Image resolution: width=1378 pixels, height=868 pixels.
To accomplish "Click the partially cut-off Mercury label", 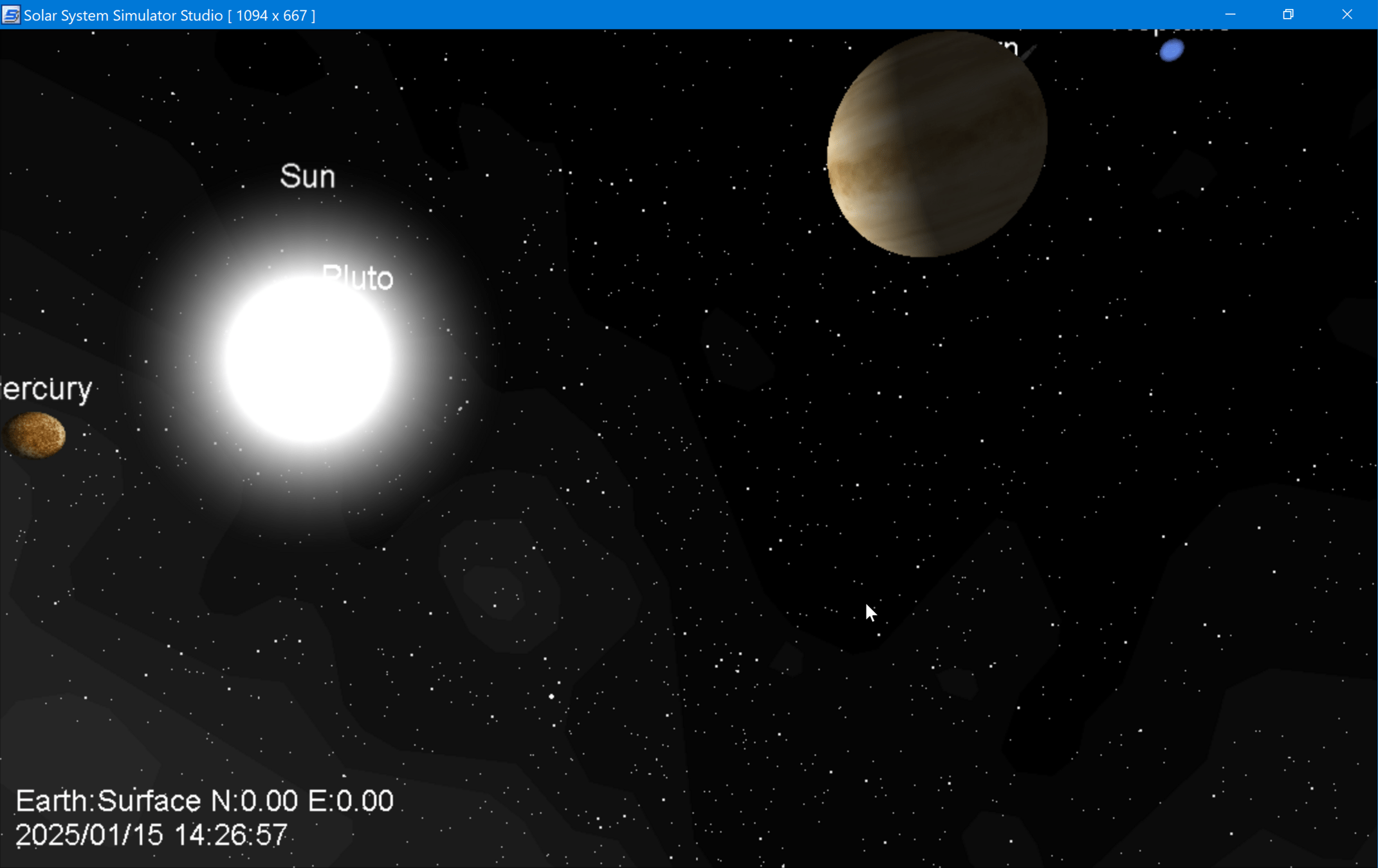I will [x=46, y=390].
